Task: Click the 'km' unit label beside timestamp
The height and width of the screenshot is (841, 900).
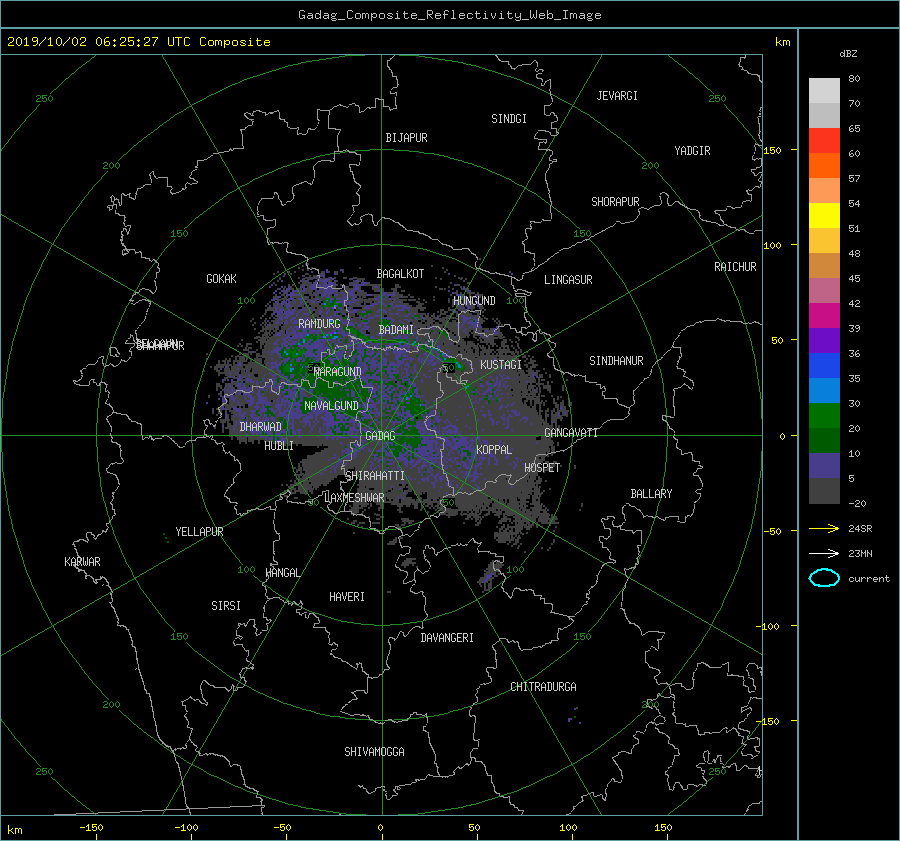Action: click(782, 42)
